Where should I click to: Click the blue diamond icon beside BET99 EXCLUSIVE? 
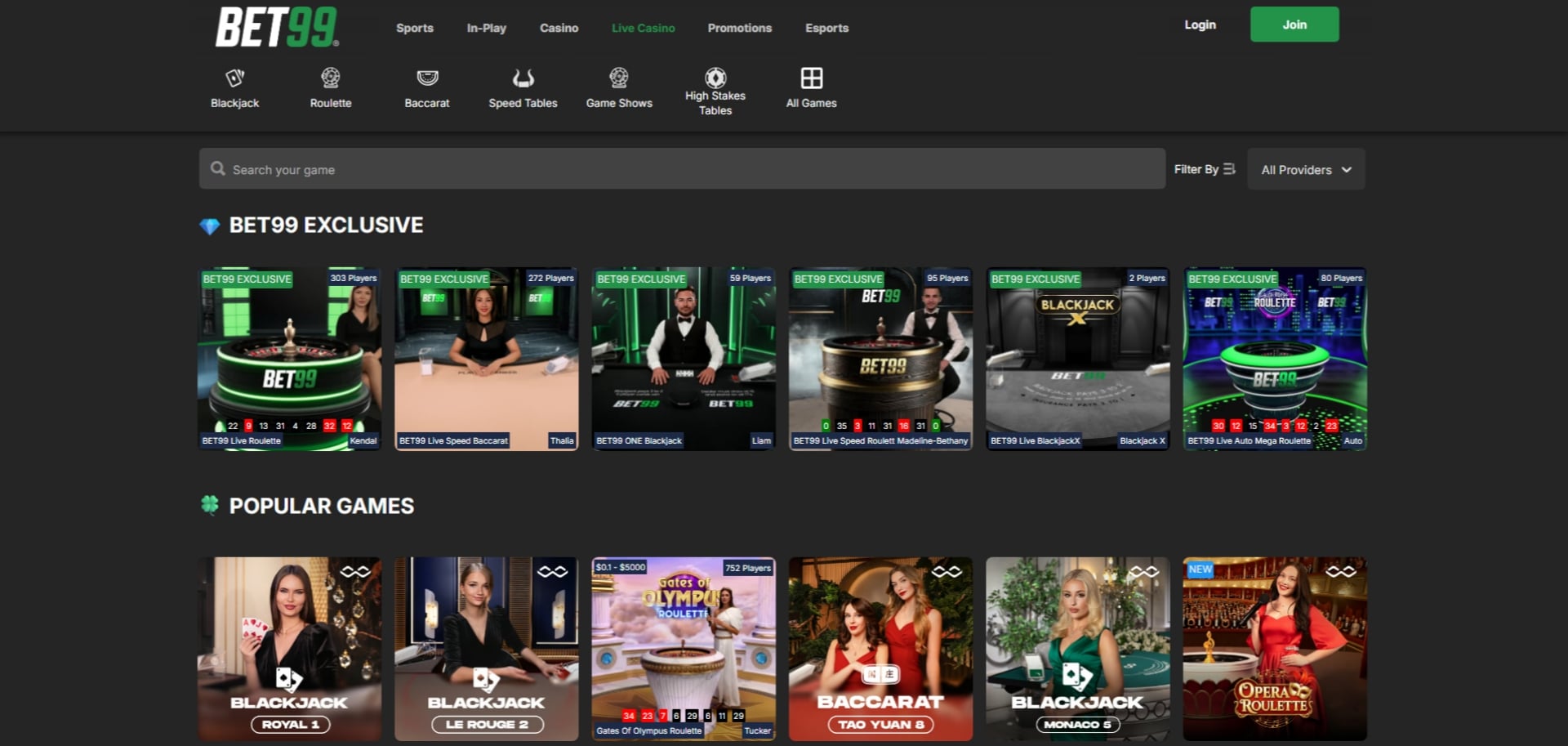[x=210, y=226]
